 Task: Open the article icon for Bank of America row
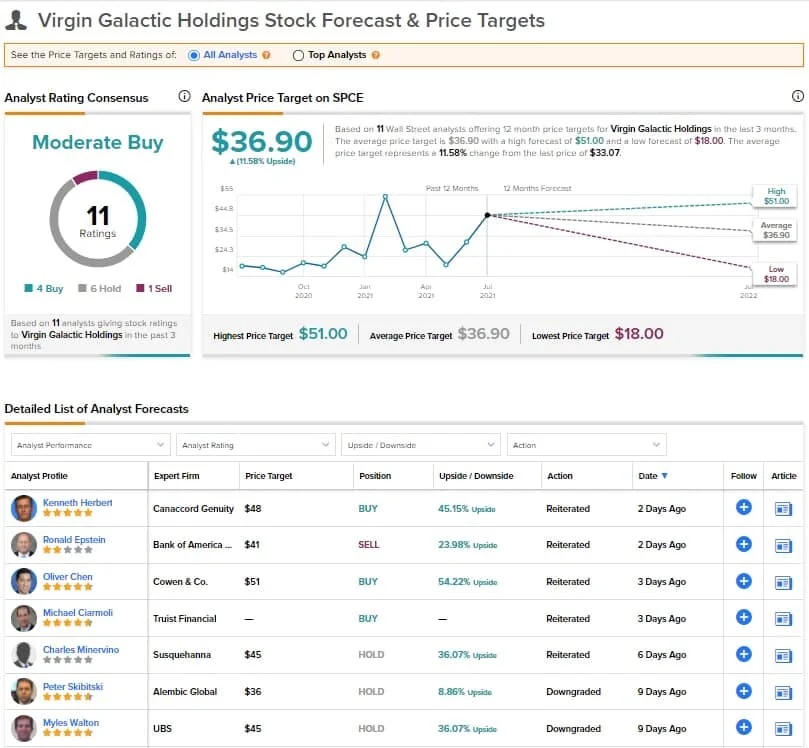[783, 546]
